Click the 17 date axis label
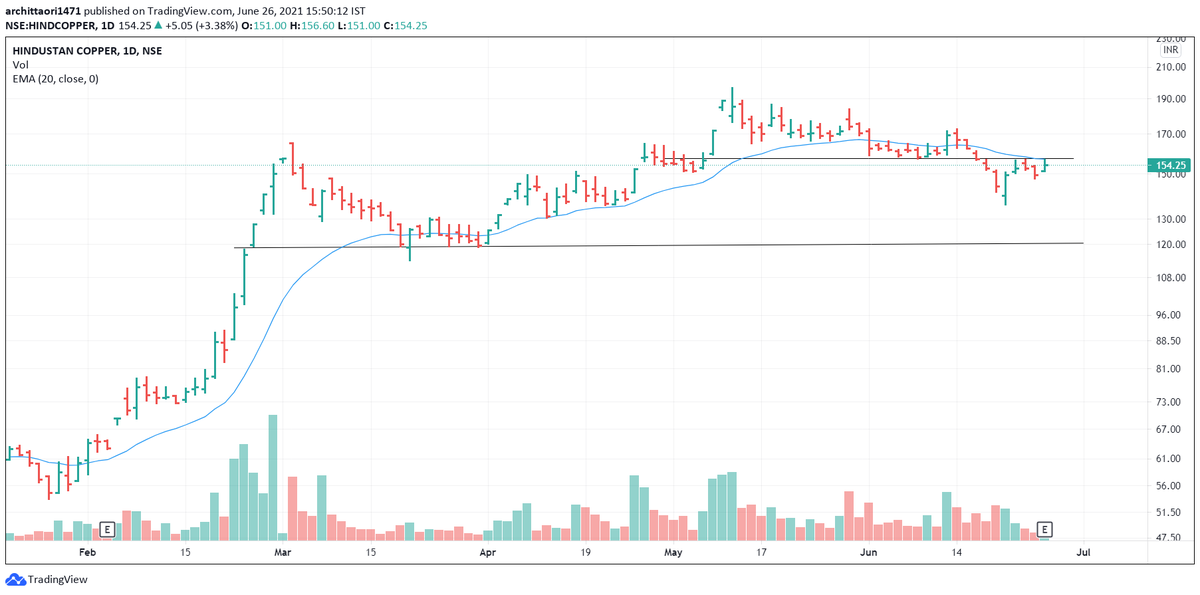This screenshot has width=1200, height=595. click(761, 552)
